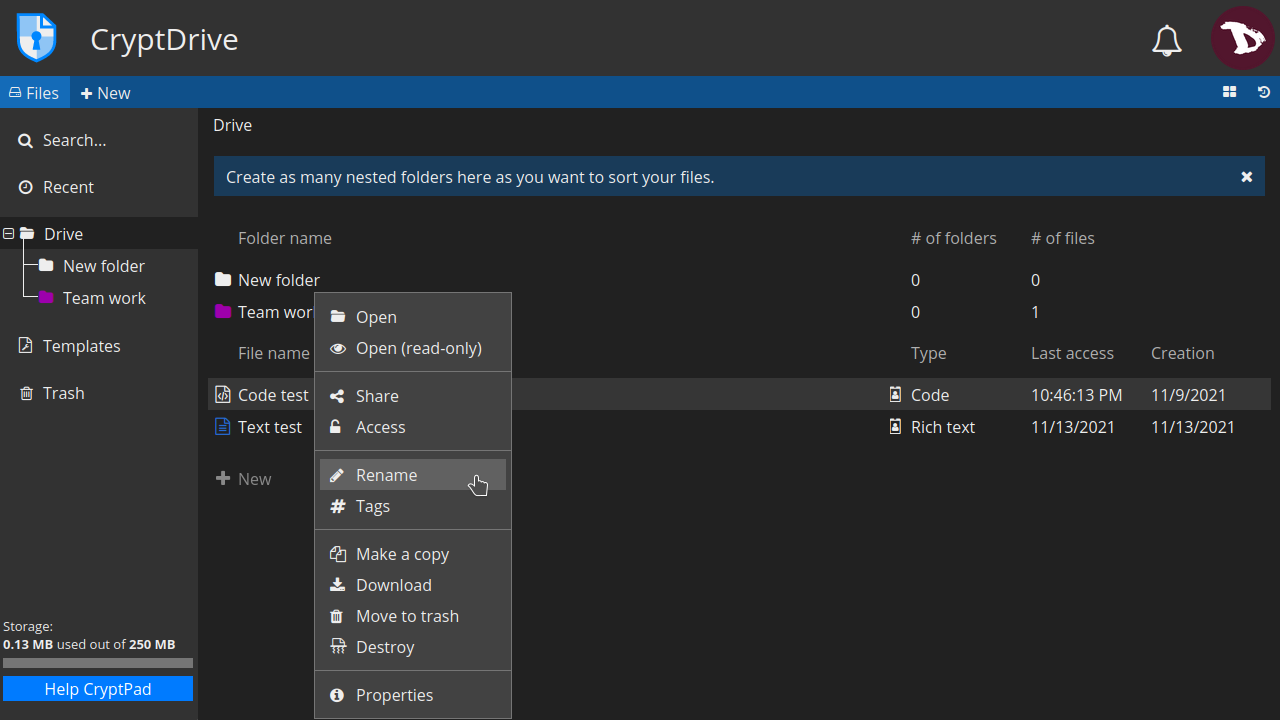This screenshot has height=720, width=1280.
Task: Click owner icon beside Rich text type
Action: [x=896, y=427]
